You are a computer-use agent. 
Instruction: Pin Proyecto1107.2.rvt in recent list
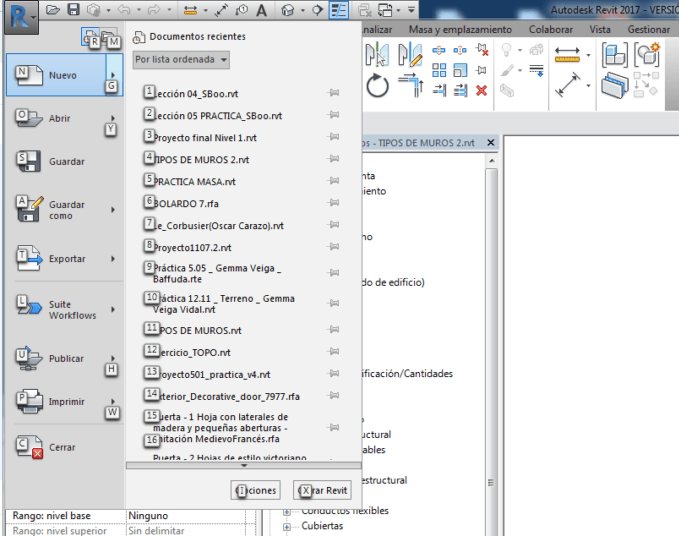pos(333,247)
